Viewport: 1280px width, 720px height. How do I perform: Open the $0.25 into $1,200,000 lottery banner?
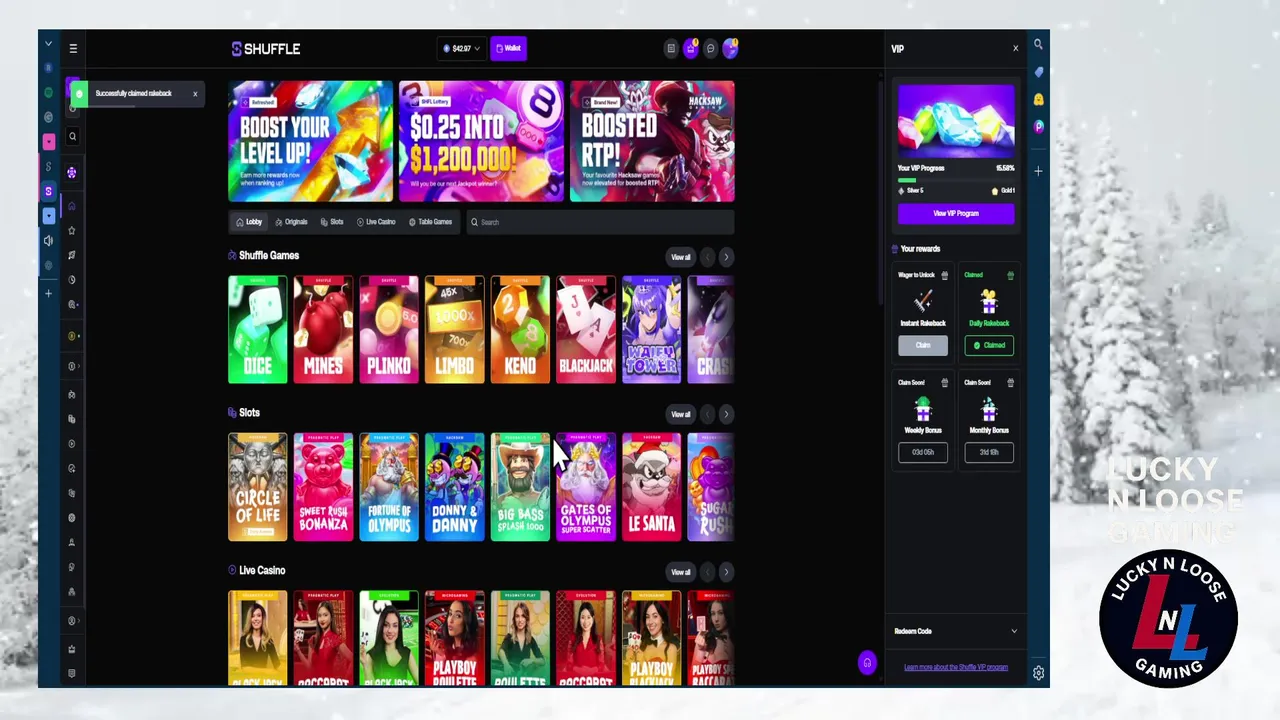(x=481, y=142)
